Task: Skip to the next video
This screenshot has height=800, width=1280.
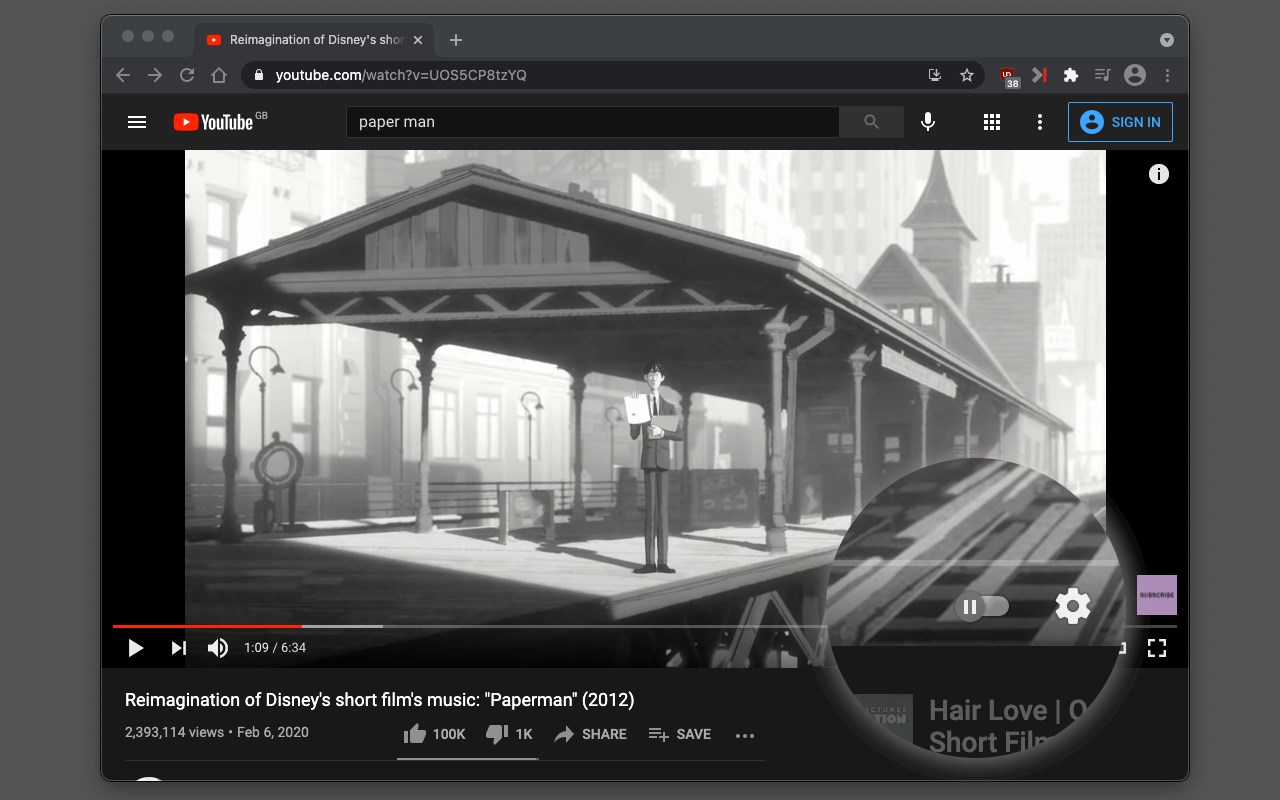Action: [x=178, y=648]
